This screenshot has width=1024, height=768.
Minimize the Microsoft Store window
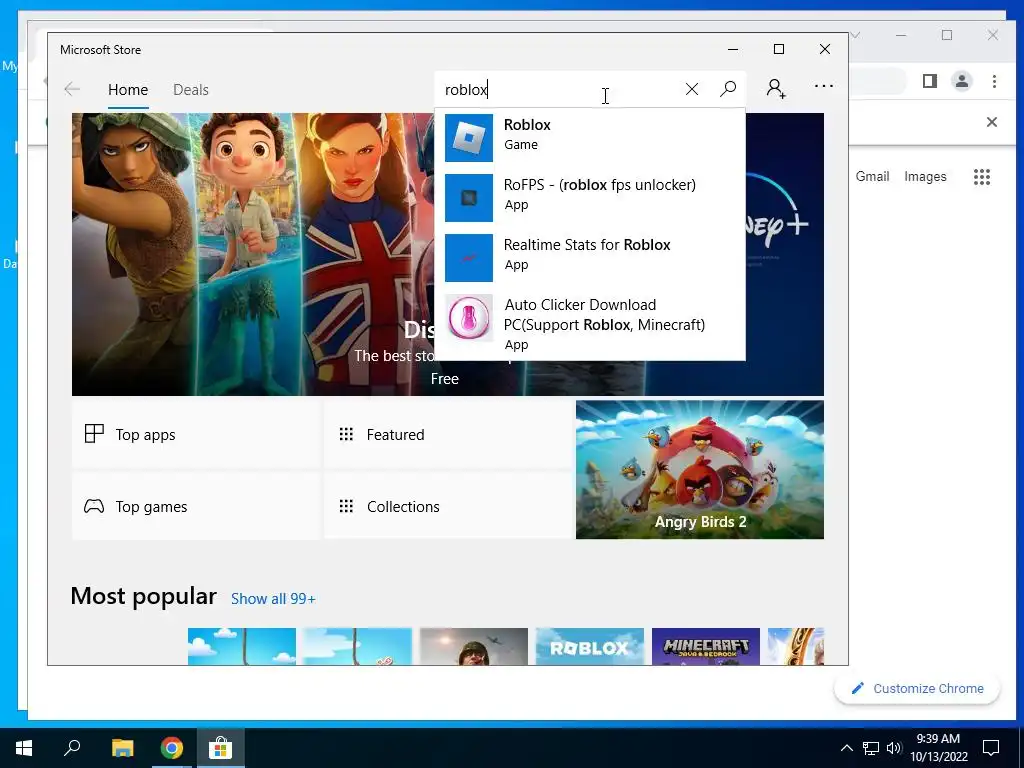(733, 49)
